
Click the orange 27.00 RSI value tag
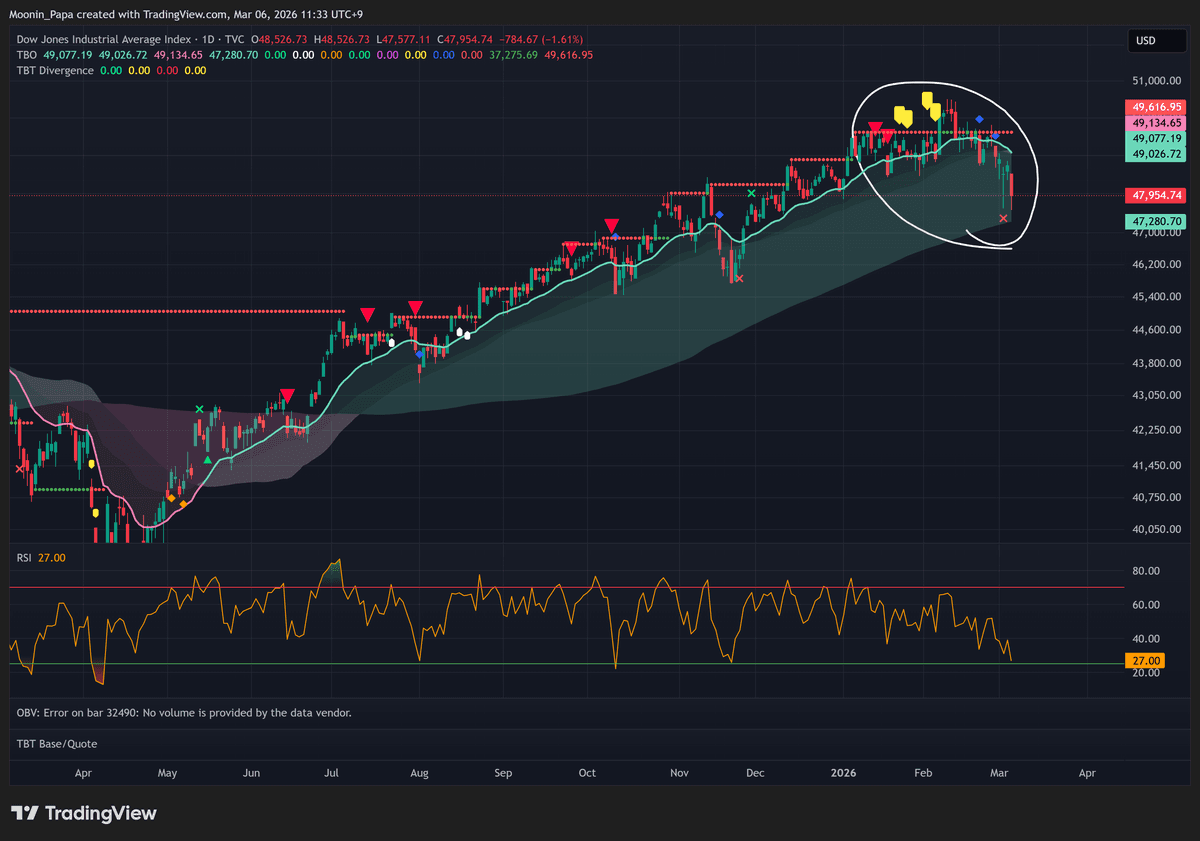click(x=1144, y=661)
